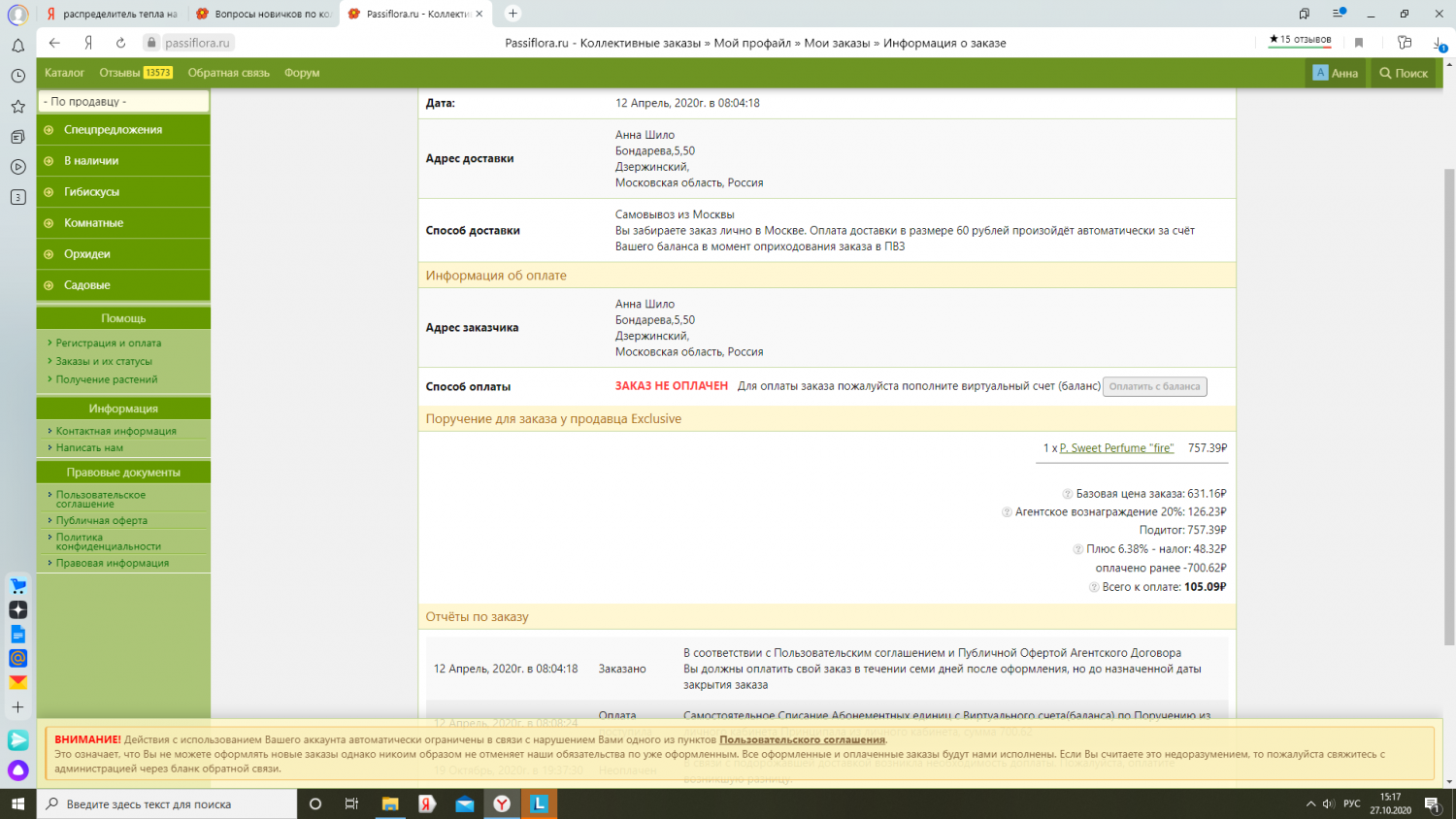Open the Каталог menu item
Viewport: 1456px width, 819px height.
(64, 73)
